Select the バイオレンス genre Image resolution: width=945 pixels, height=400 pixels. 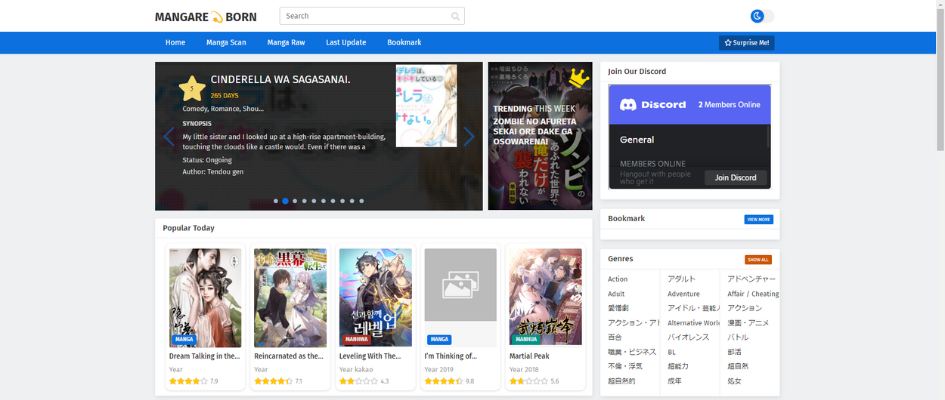[689, 337]
